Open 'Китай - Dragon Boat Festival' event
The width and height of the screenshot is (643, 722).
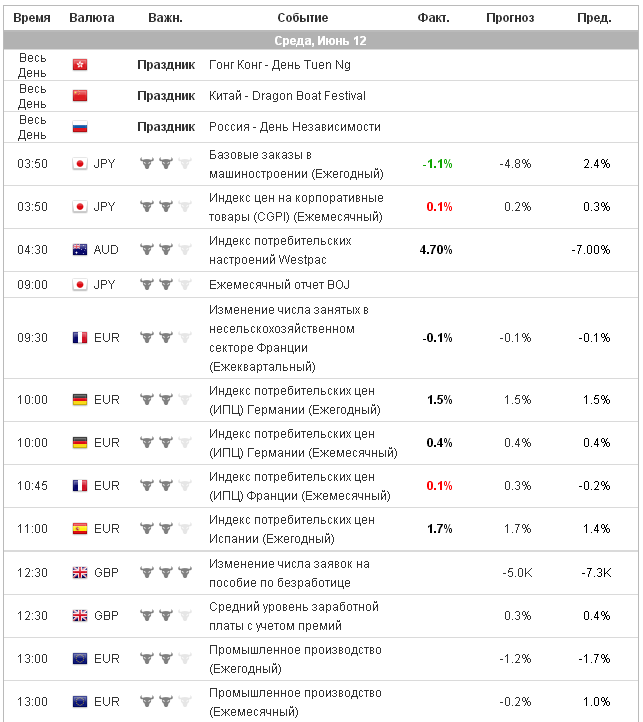287,96
